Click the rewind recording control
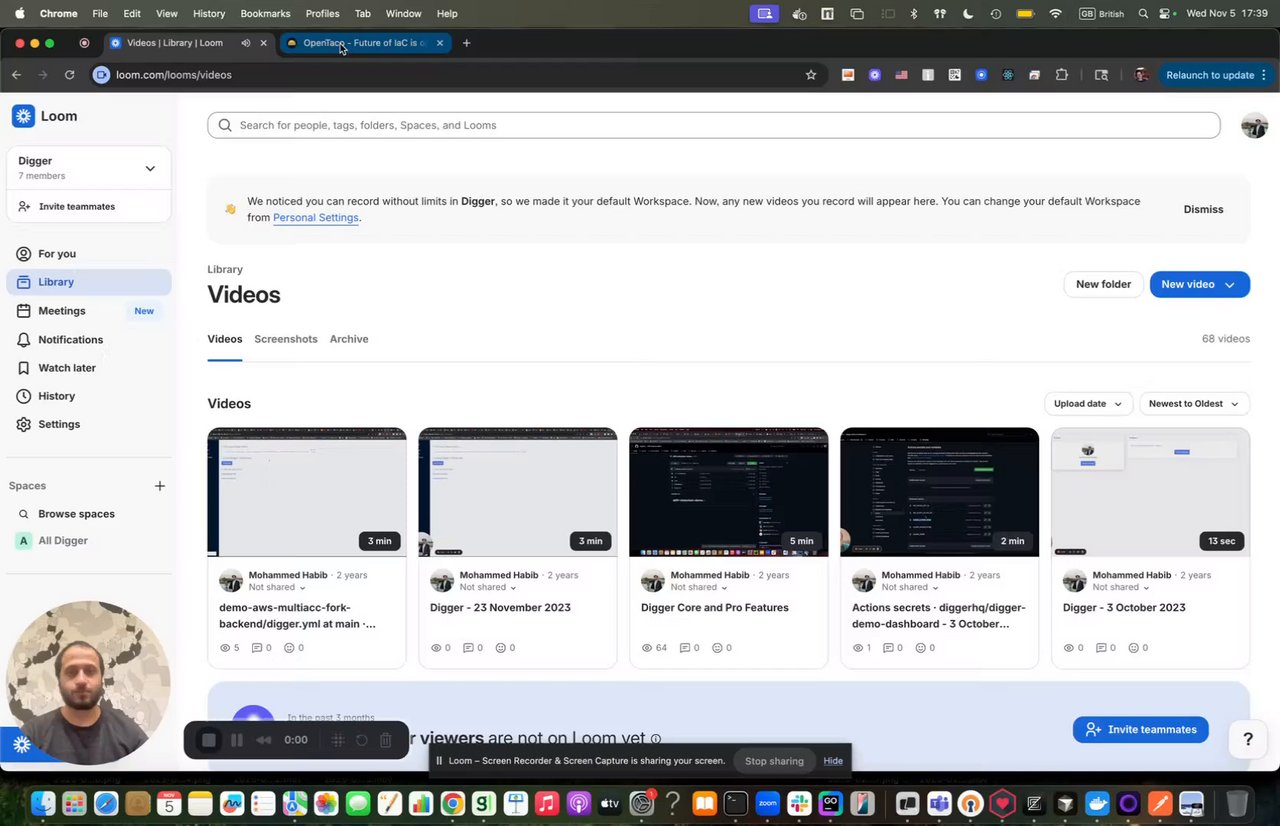 (264, 740)
